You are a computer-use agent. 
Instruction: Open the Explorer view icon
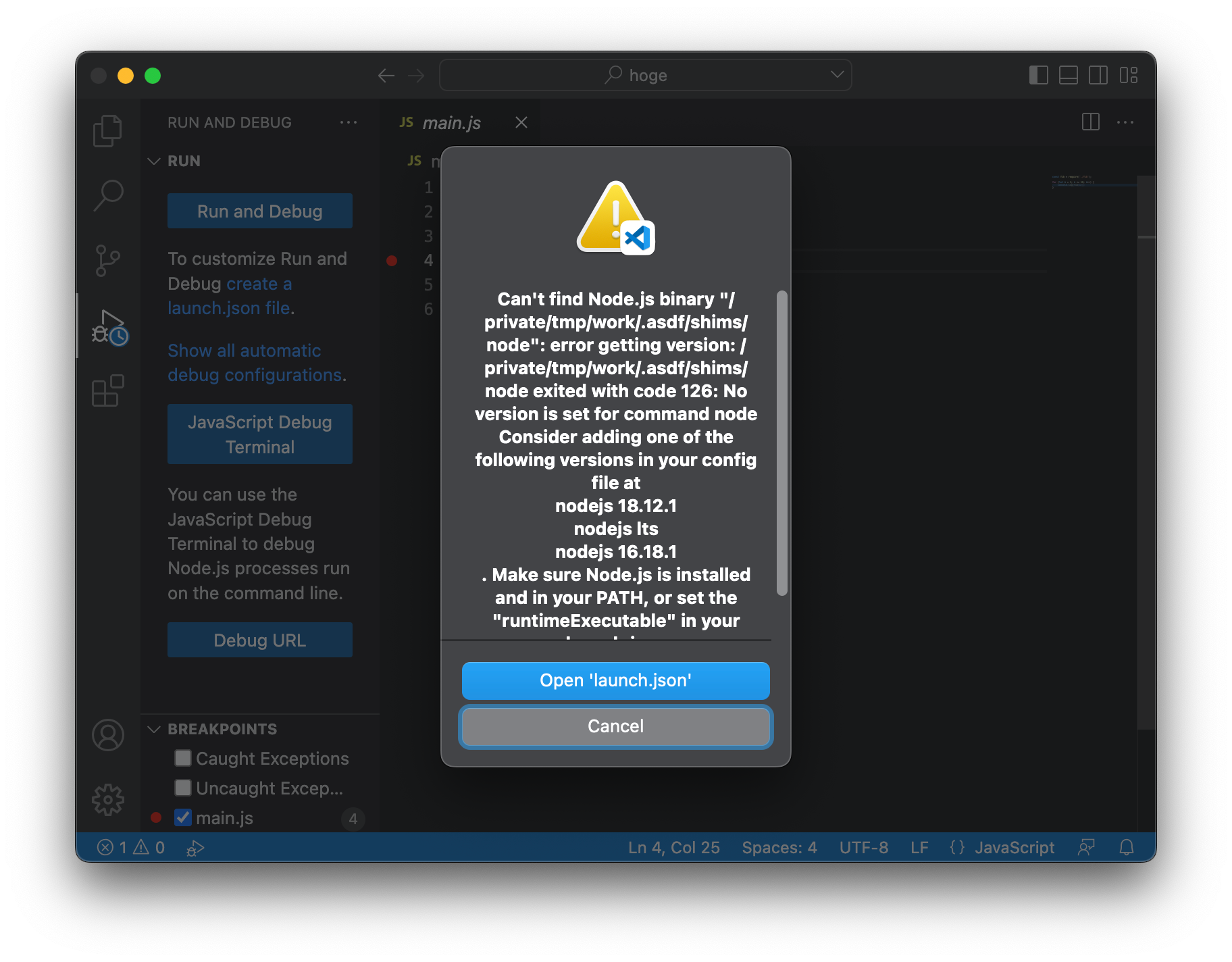[107, 130]
